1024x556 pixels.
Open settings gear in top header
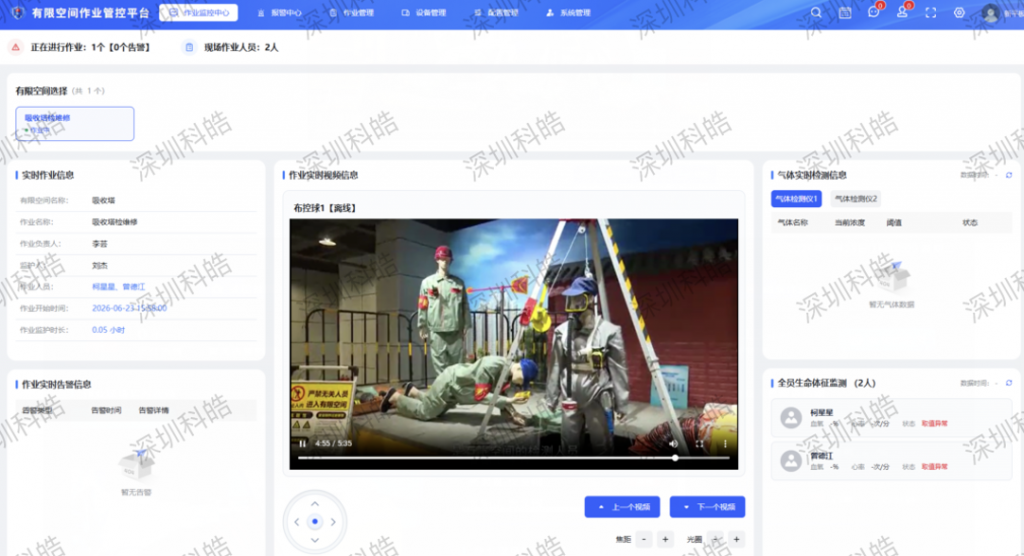pos(959,12)
